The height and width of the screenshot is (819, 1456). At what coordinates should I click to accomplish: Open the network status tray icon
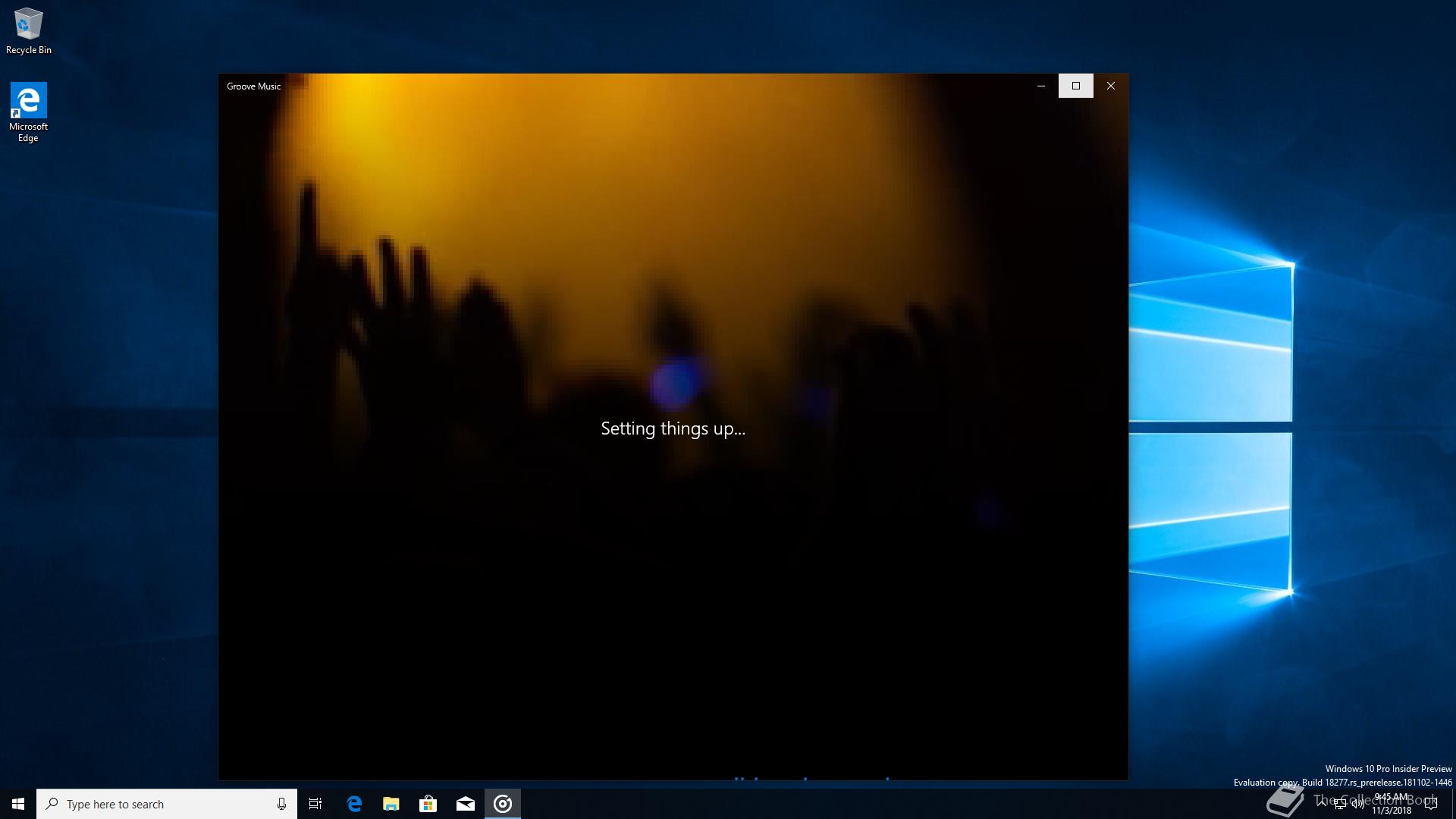[1340, 805]
